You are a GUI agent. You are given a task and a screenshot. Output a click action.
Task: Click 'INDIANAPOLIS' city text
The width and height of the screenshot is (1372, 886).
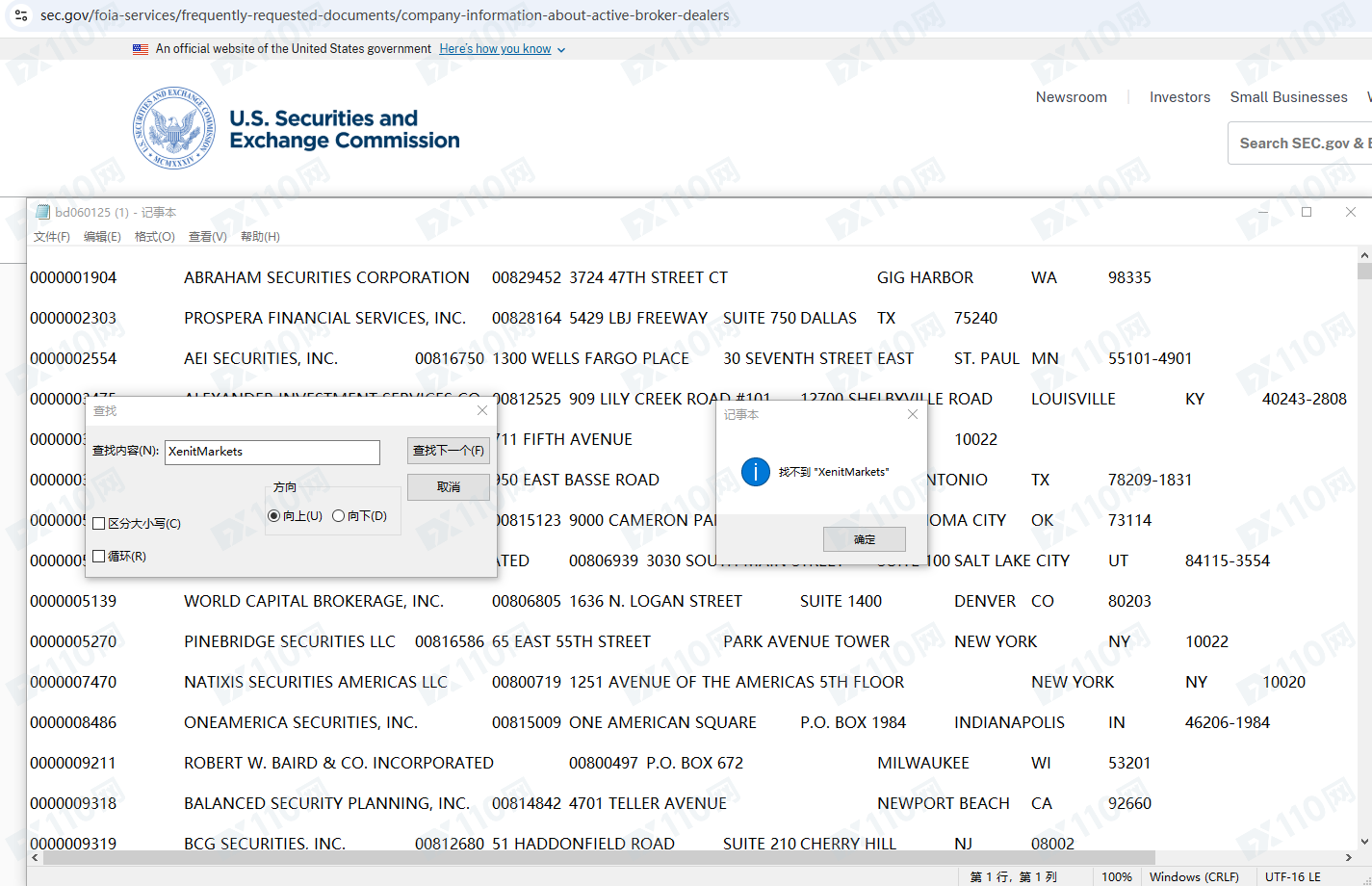1009,722
